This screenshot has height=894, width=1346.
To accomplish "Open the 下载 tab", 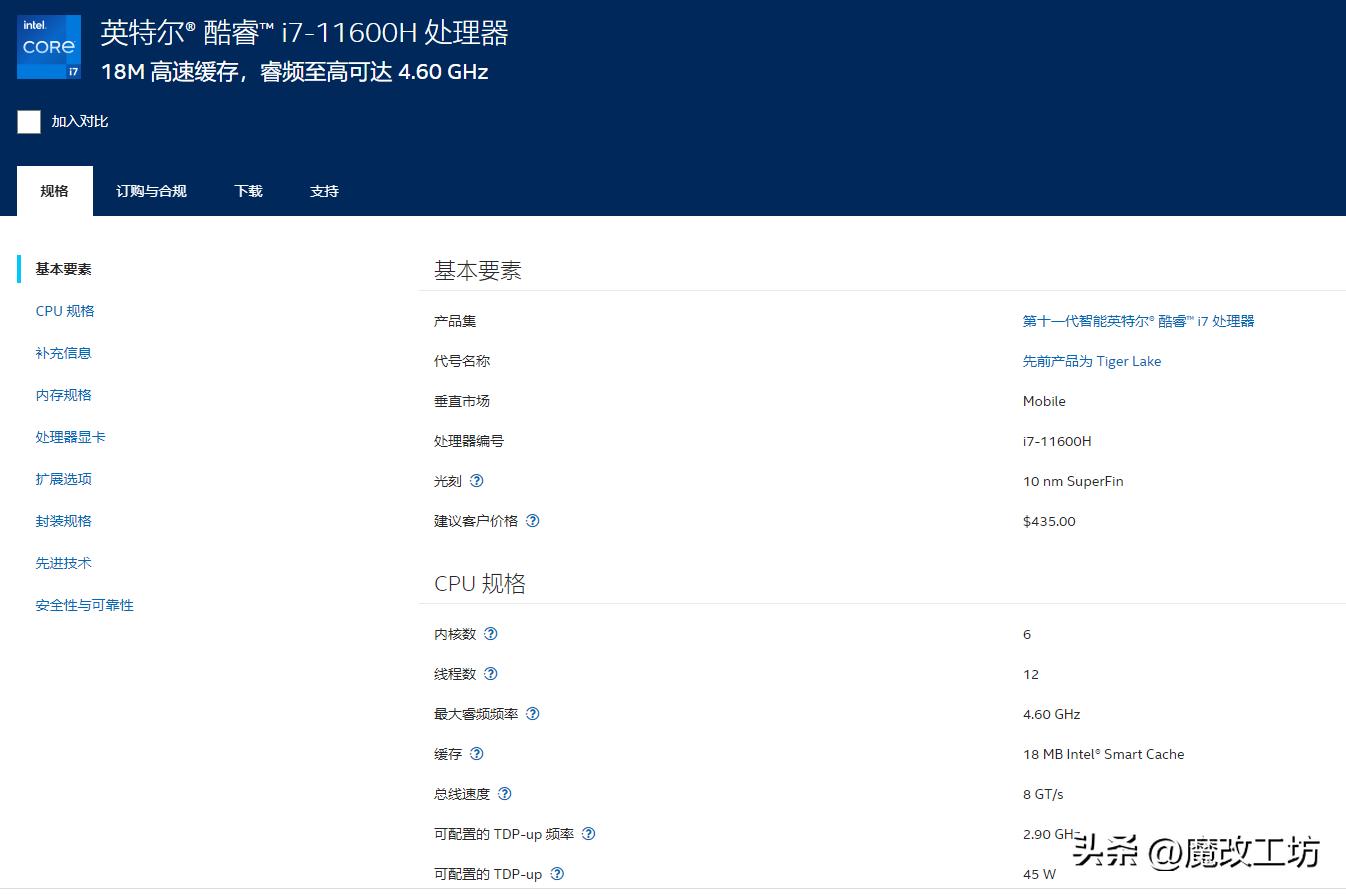I will tap(247, 190).
